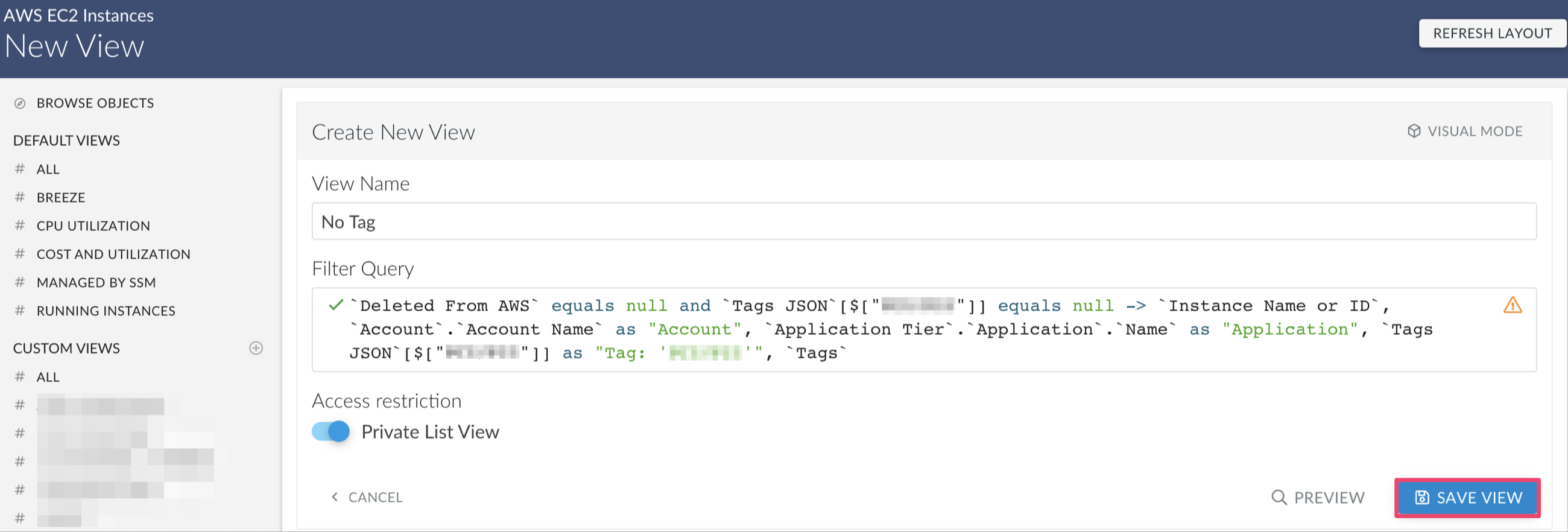Open the ALL view under Custom Views
1568x532 pixels.
click(x=48, y=378)
